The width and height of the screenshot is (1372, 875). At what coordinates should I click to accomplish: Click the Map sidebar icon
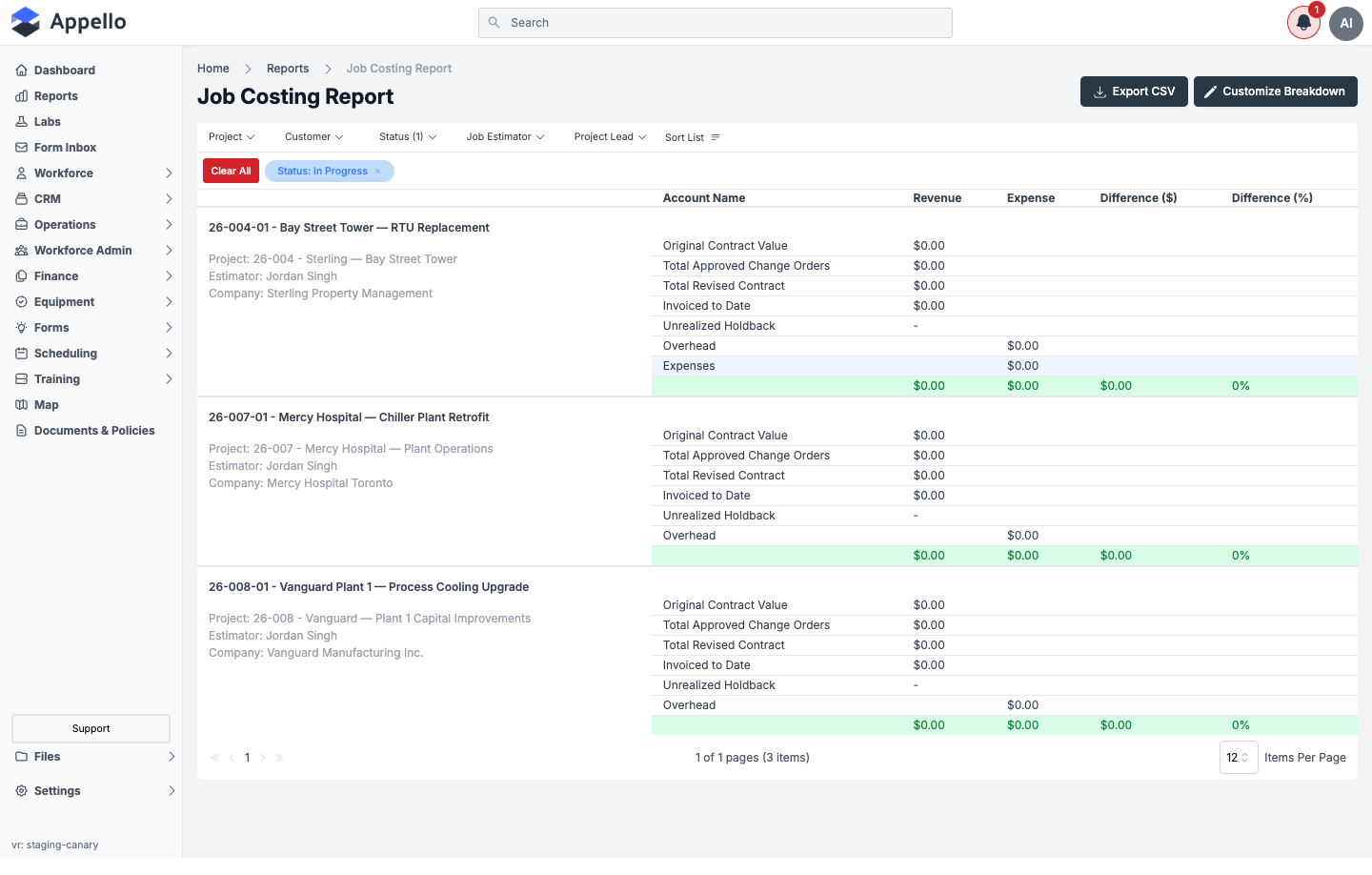tap(21, 405)
